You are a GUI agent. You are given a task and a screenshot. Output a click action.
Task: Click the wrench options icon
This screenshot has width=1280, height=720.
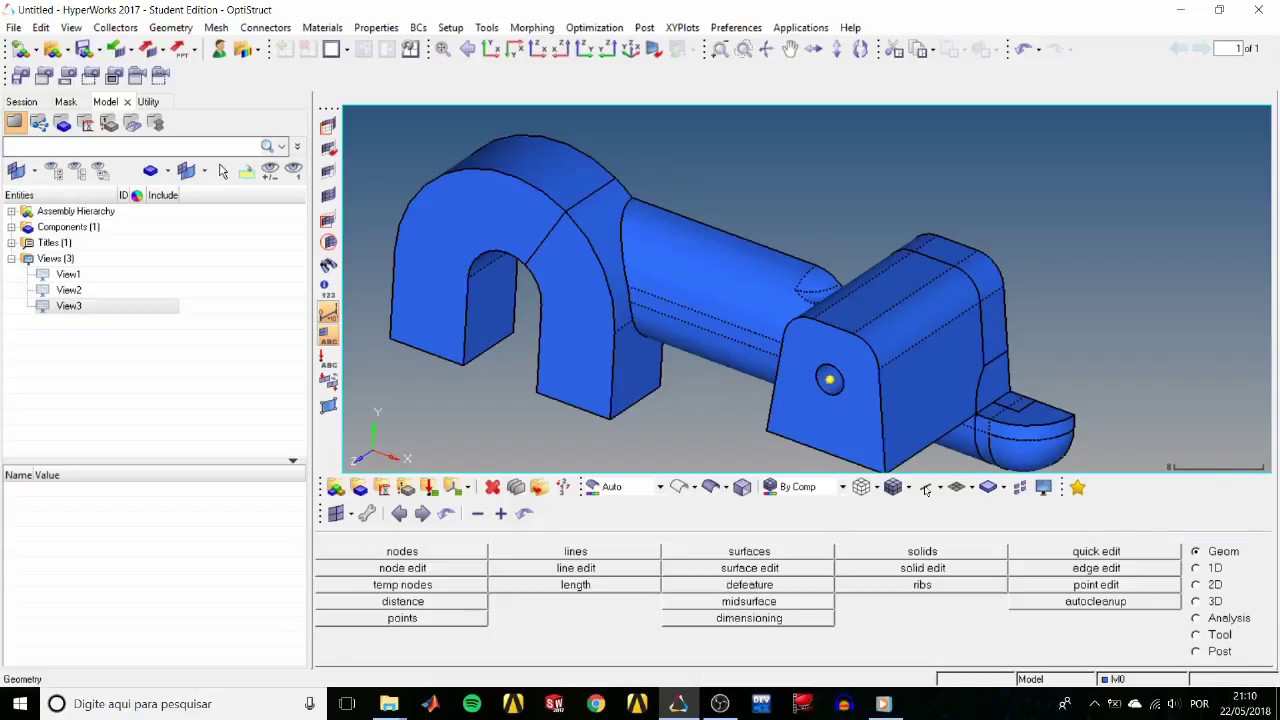366,513
